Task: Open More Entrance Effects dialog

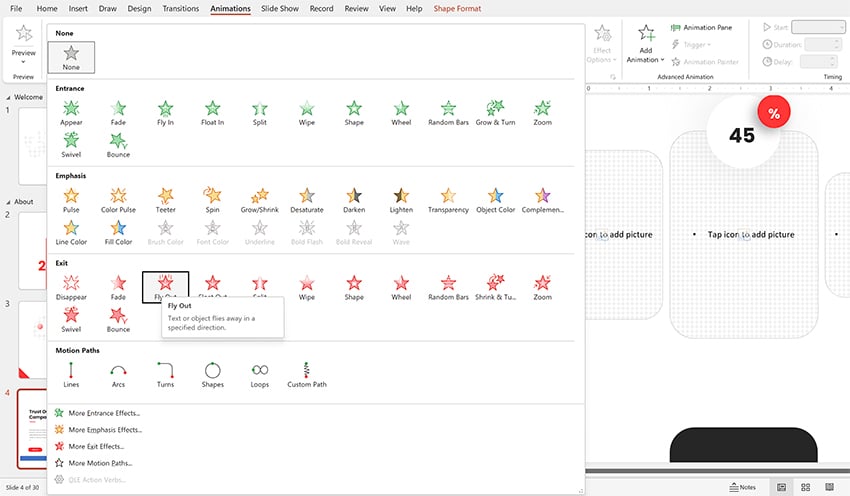Action: point(104,412)
